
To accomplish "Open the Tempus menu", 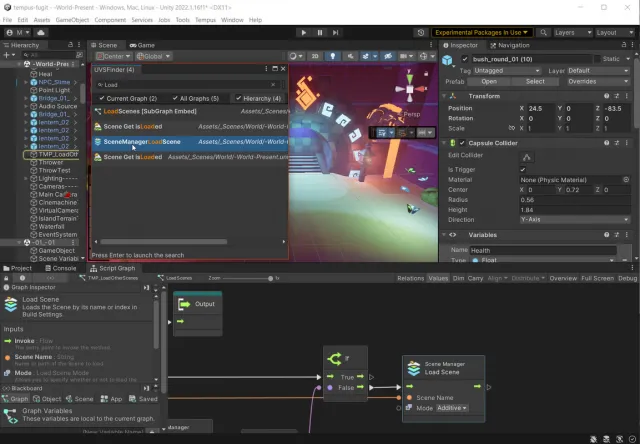I will pos(205,20).
